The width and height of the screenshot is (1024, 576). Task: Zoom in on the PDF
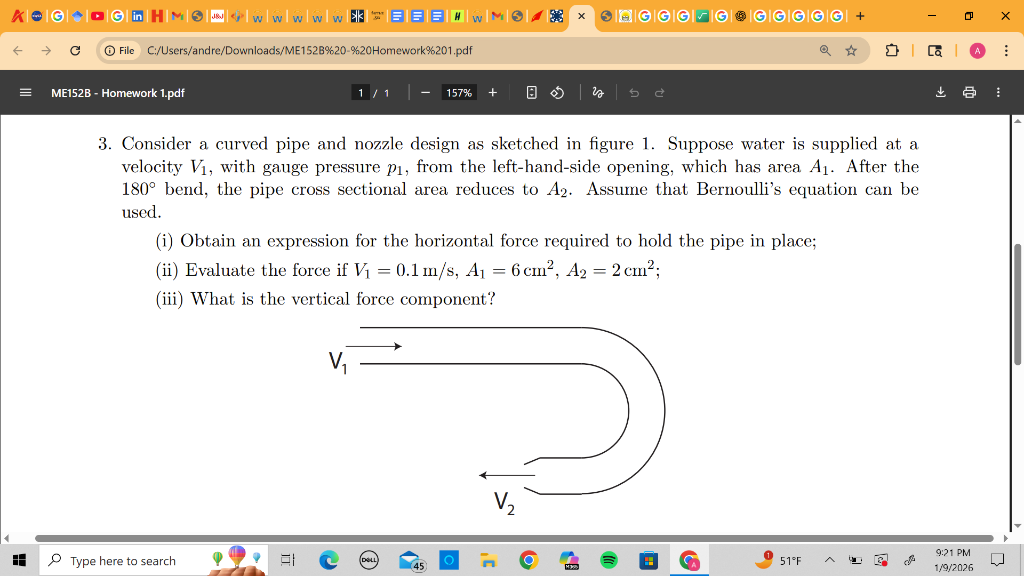click(x=492, y=93)
